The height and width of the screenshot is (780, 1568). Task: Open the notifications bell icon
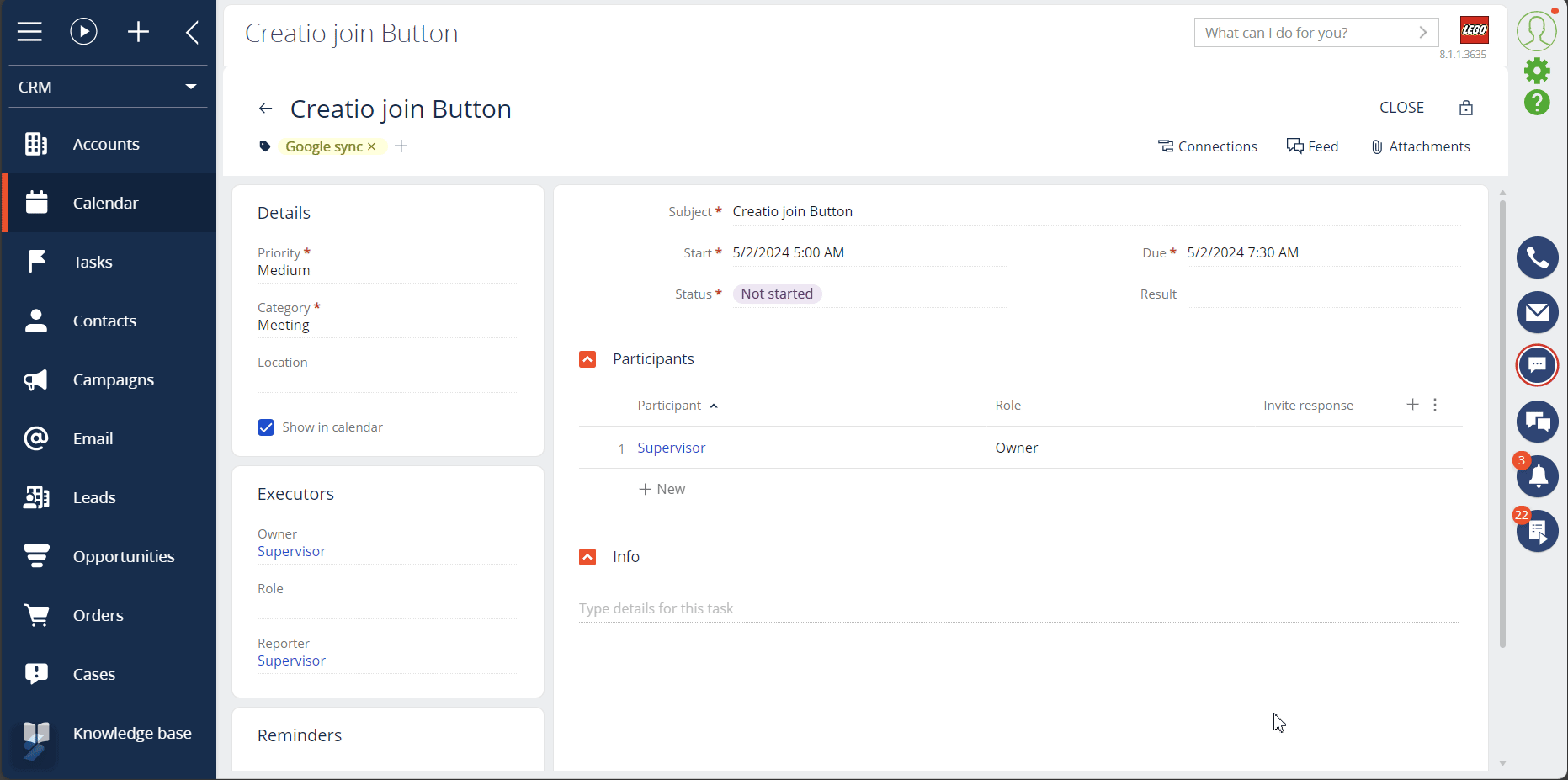[1537, 476]
